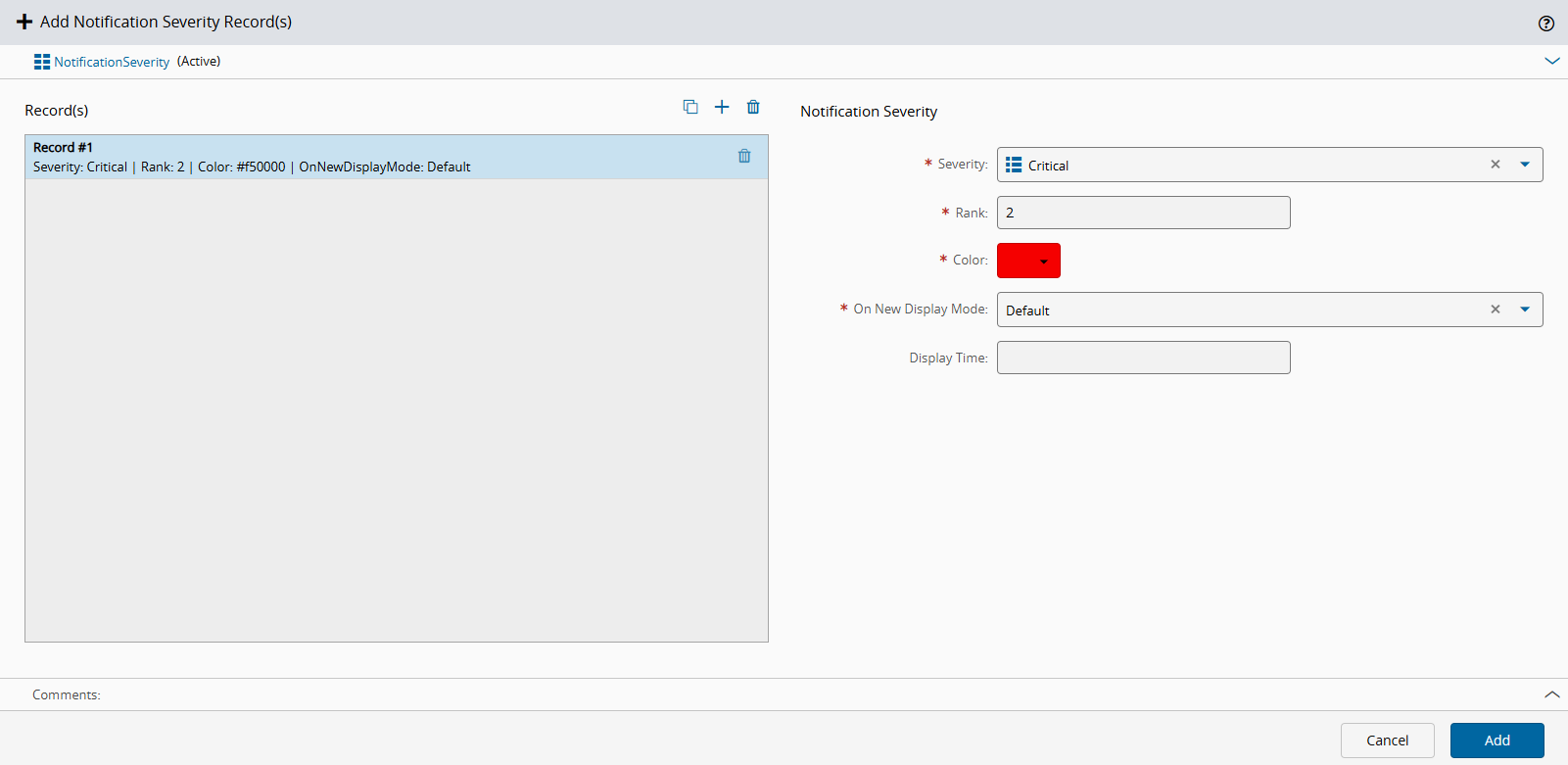
Task: Expand the header chevron next to NotificationSeverity
Action: [x=1552, y=61]
